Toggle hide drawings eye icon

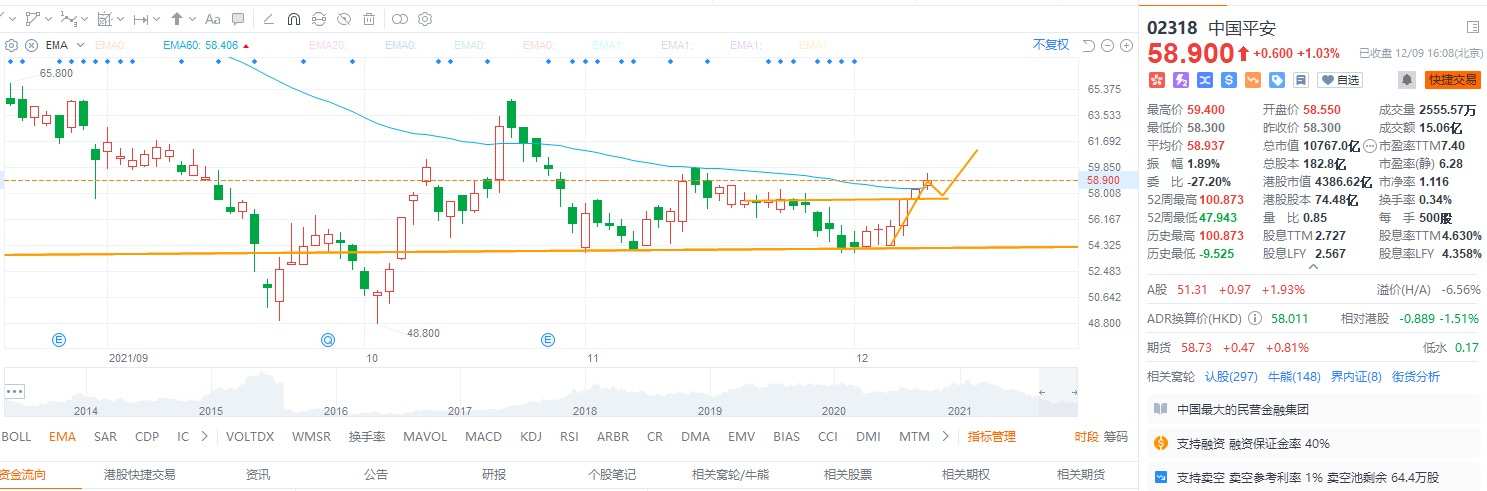tap(344, 18)
